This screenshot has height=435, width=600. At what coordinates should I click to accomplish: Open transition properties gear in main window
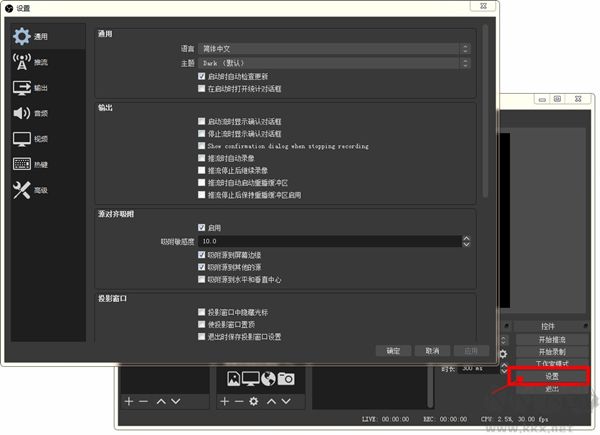coord(503,354)
